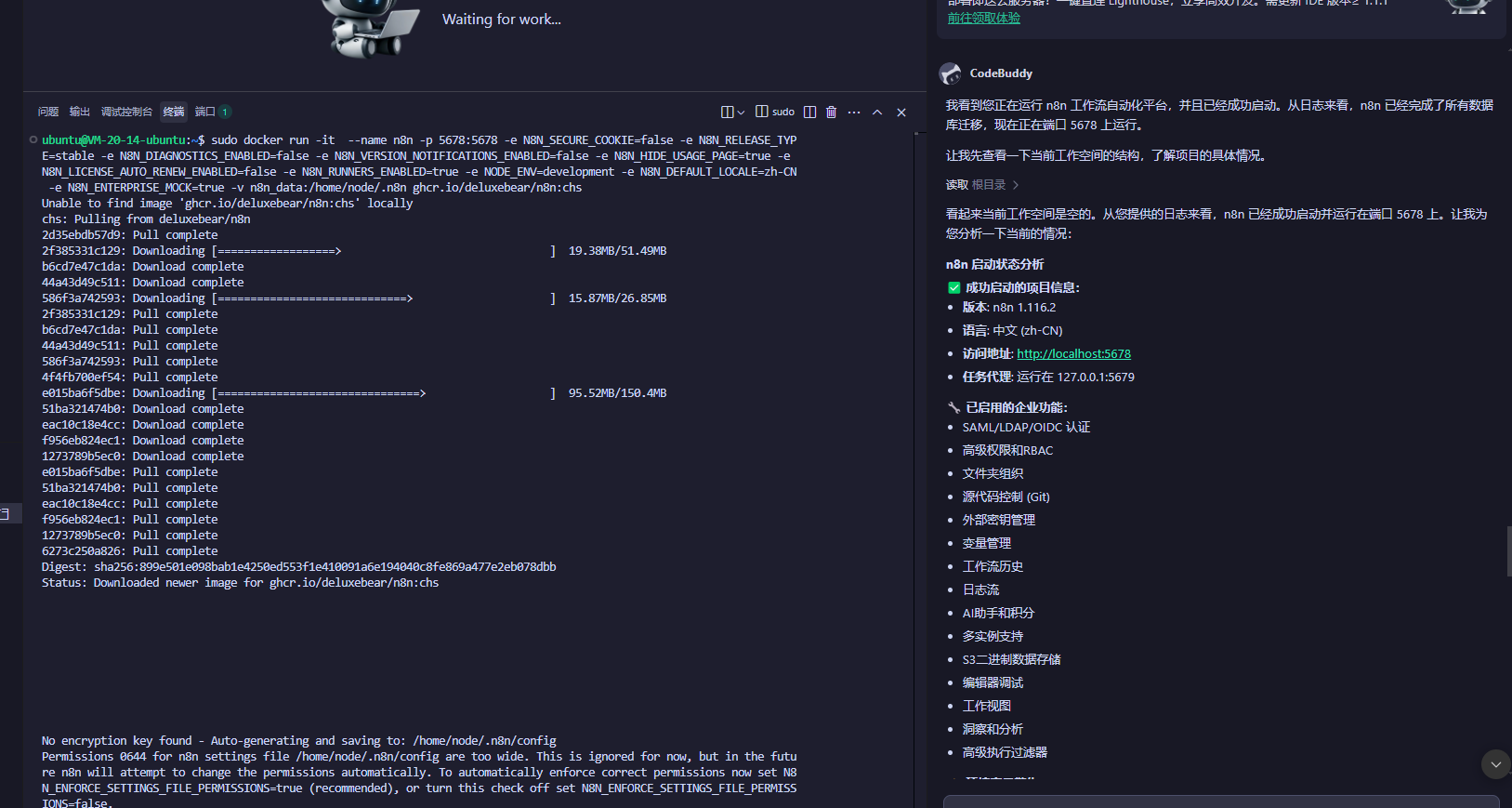1512x808 pixels.
Task: Click the '2d35ebdb57d9: Pull complete' line
Action: tap(130, 235)
